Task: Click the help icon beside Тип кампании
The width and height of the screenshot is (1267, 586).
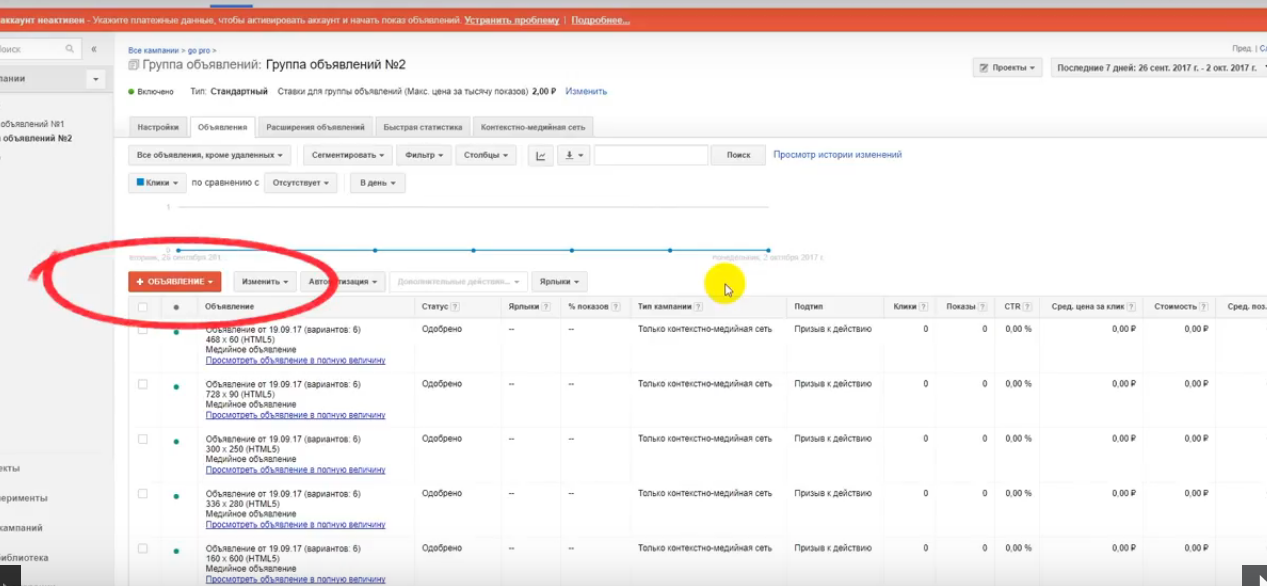Action: coord(698,307)
